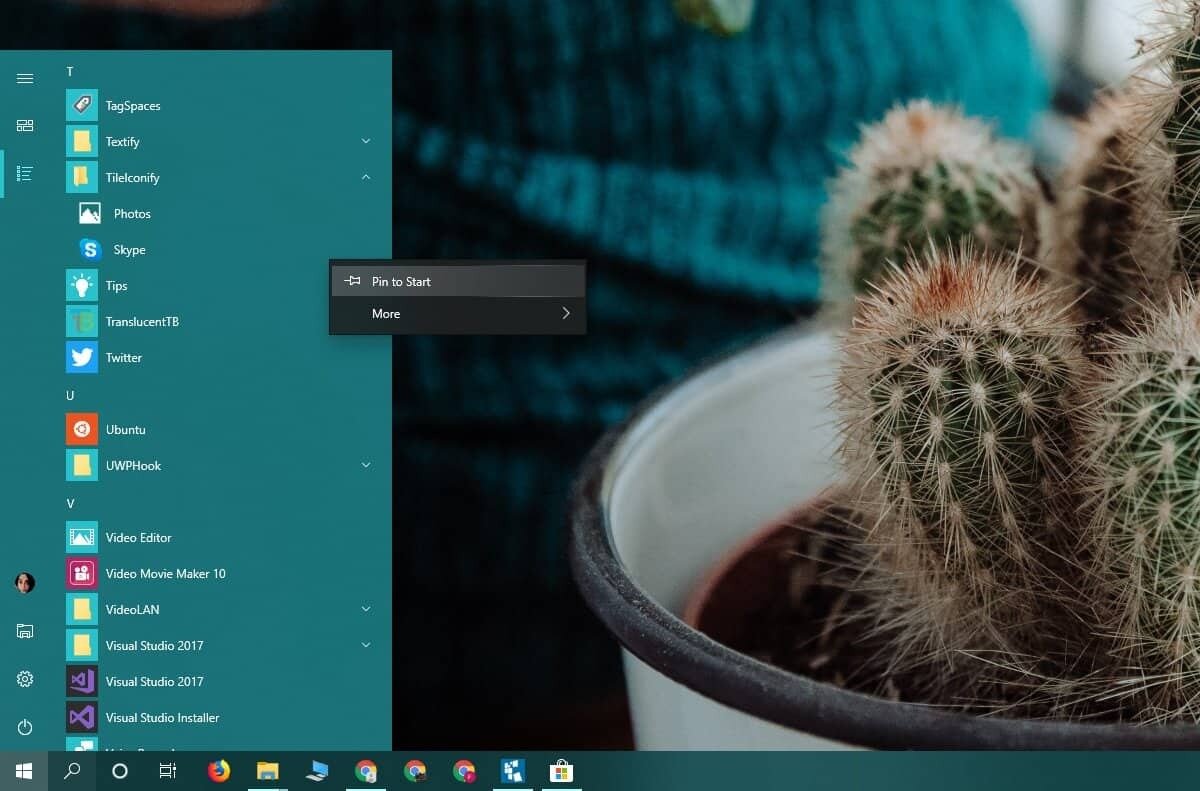
Task: Open Firefox from the taskbar
Action: click(x=219, y=771)
